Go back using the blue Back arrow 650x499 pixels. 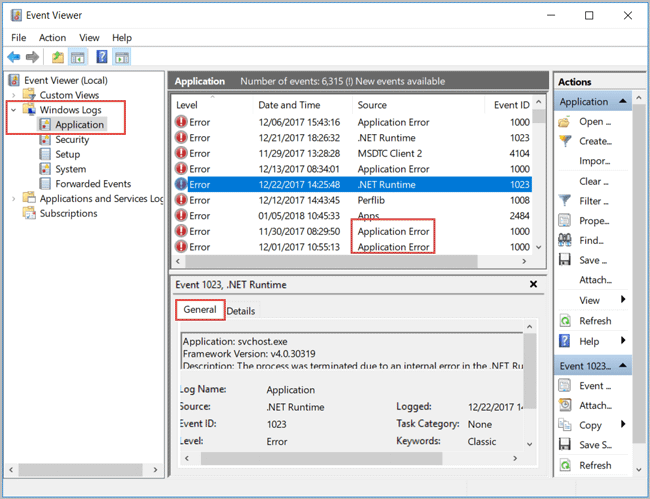(x=14, y=57)
